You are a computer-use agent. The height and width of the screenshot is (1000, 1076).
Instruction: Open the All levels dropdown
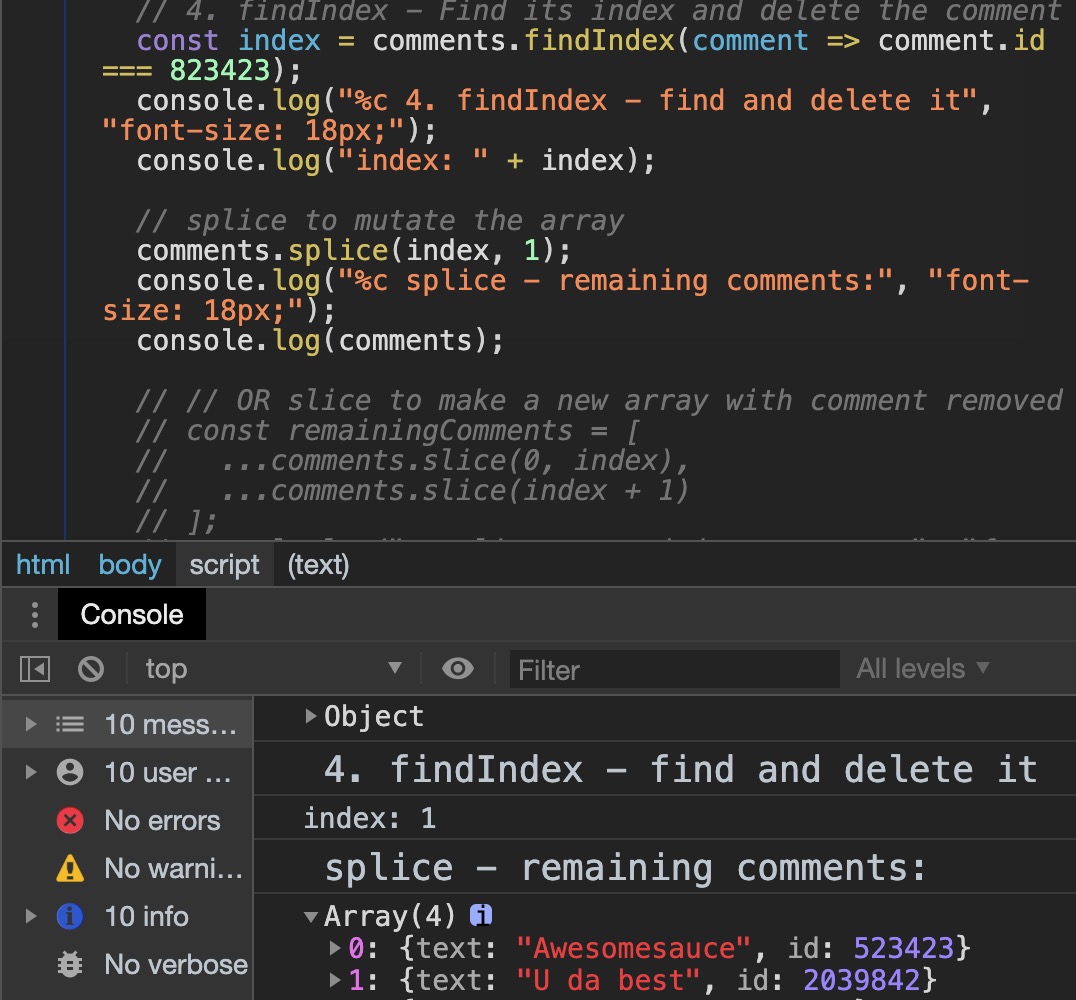pyautogui.click(x=922, y=668)
